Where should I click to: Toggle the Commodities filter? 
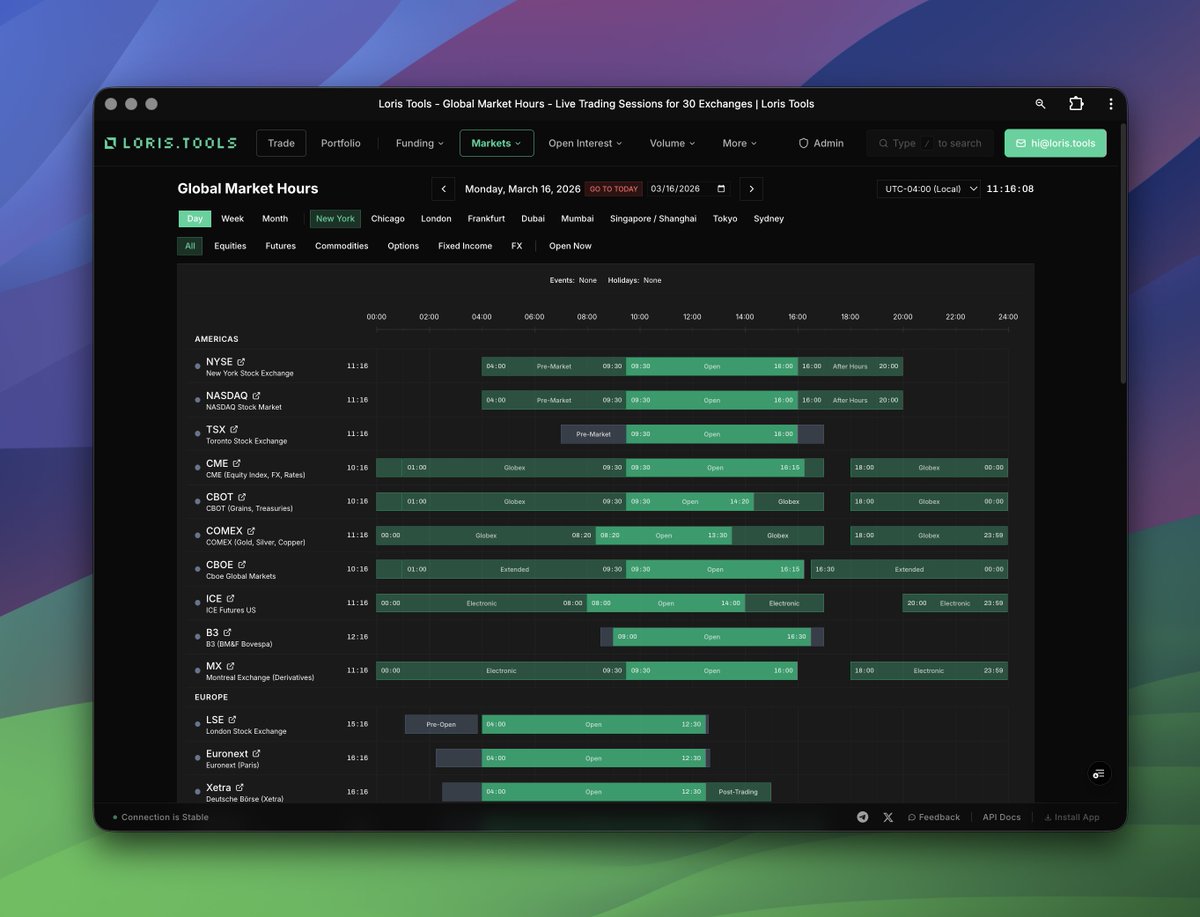pyautogui.click(x=342, y=246)
